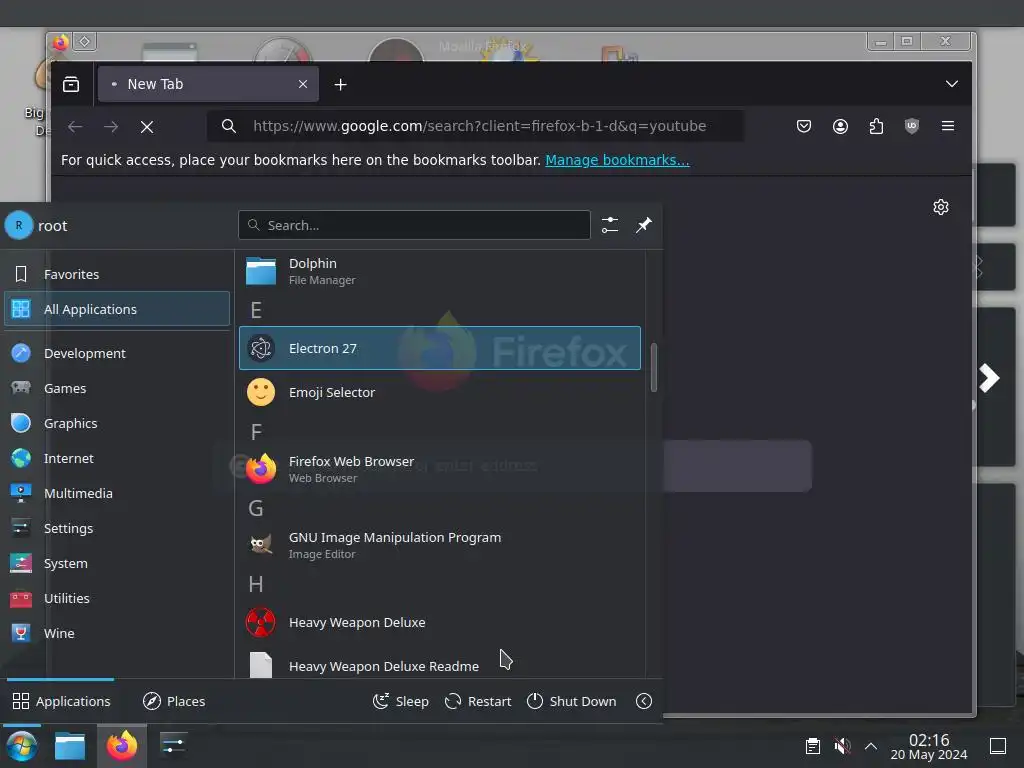Open the start menu launcher button
Screen dimensions: 1024x768
22,746
